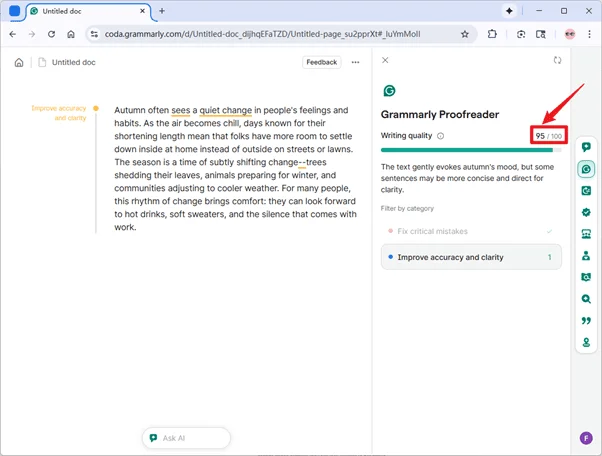Click the Grammarly Proofreader heading
This screenshot has height=456, width=602.
click(x=440, y=114)
